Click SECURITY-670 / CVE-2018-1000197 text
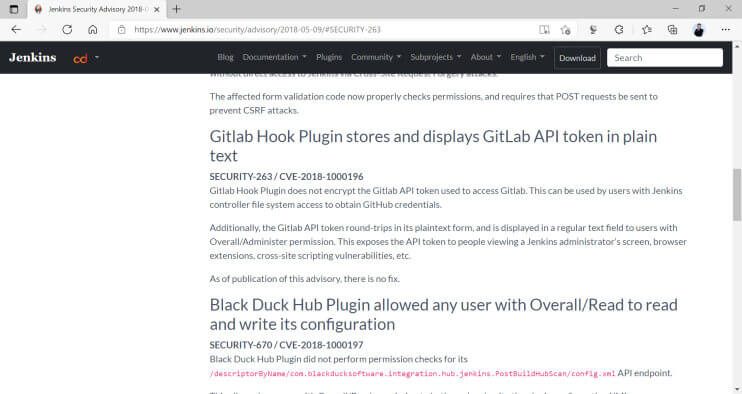The width and height of the screenshot is (742, 394). click(x=286, y=345)
